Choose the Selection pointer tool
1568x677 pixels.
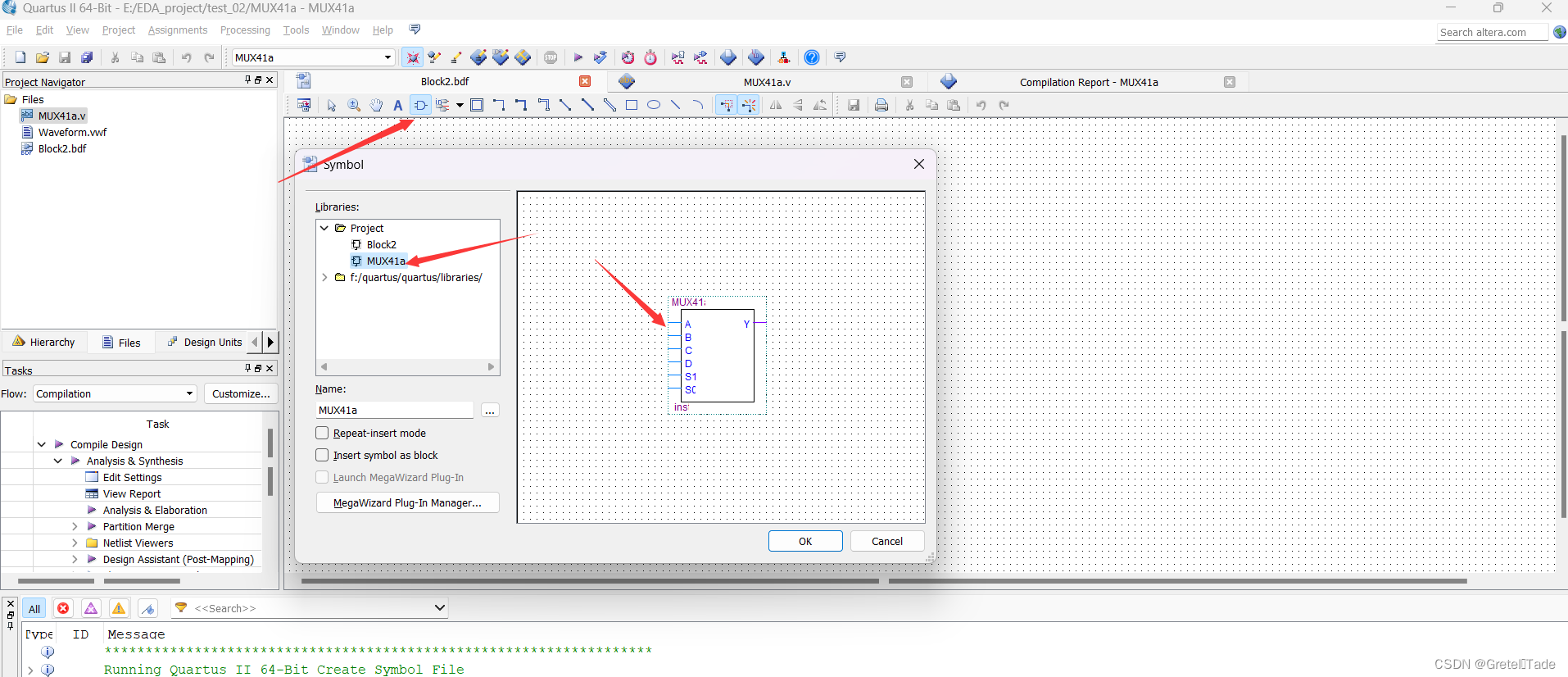click(x=332, y=105)
